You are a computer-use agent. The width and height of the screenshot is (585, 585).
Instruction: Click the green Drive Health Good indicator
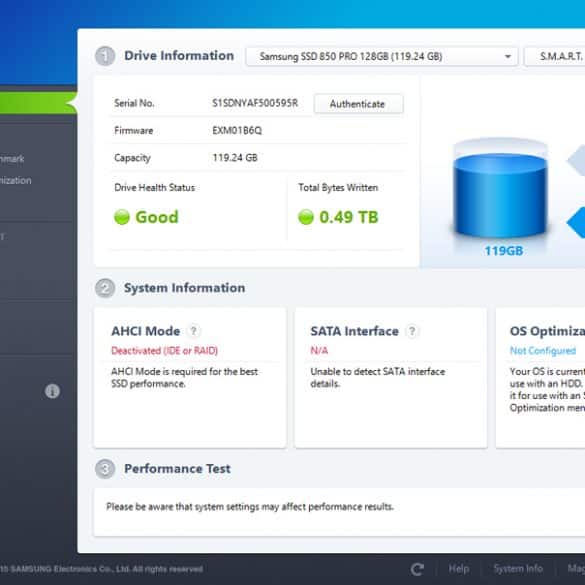[x=122, y=217]
